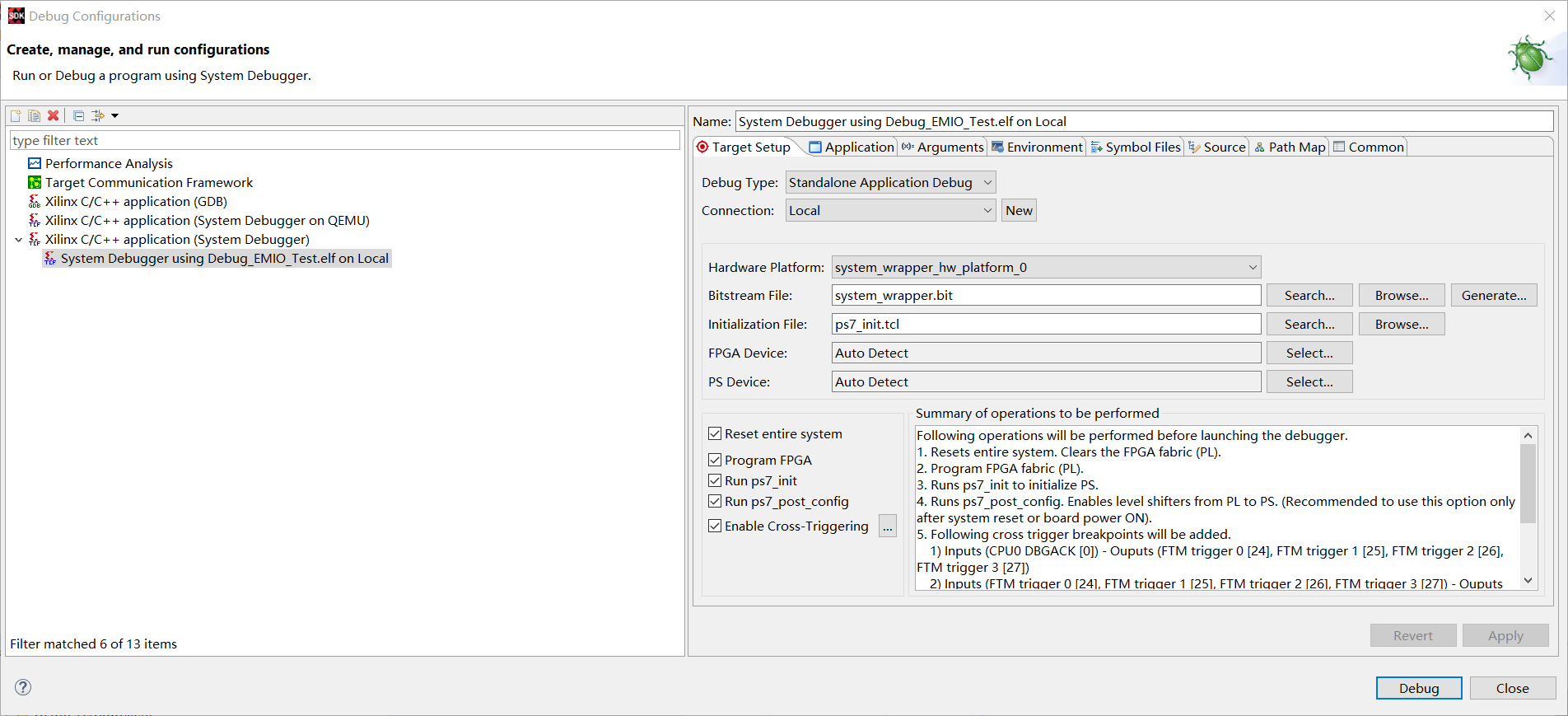Click New next to Connection

click(1019, 210)
